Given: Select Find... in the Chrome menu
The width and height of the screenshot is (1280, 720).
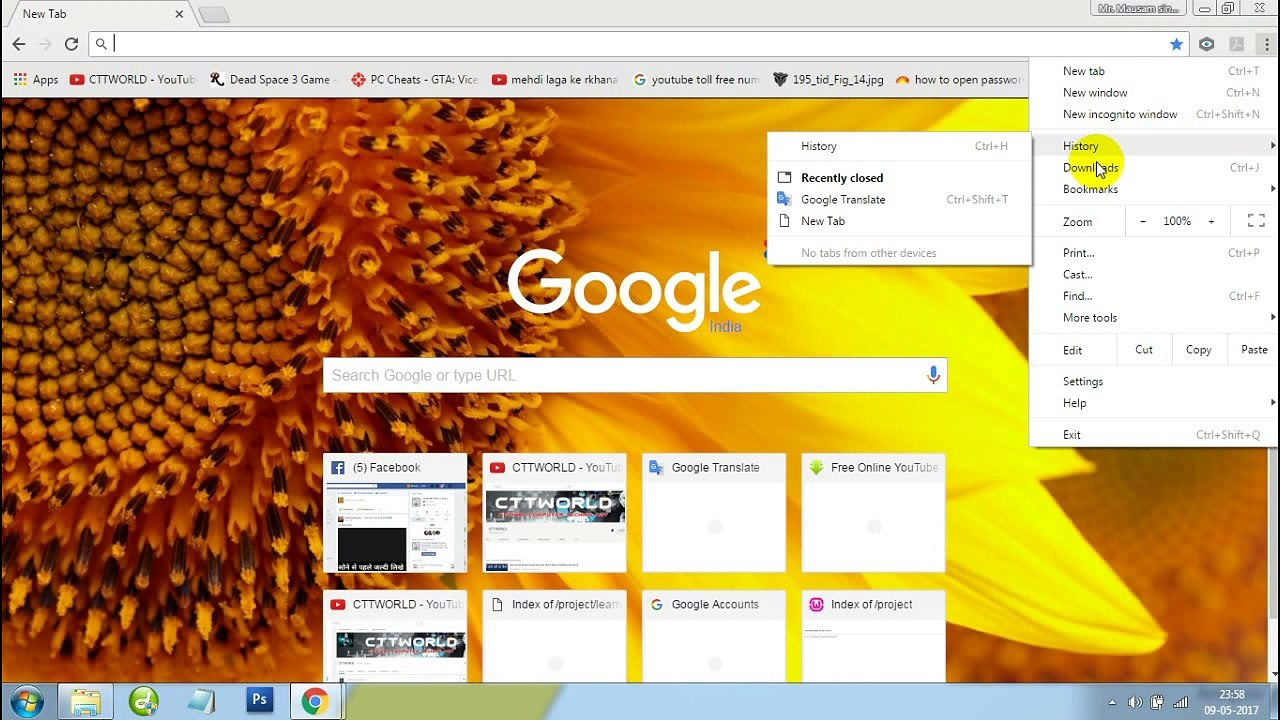Looking at the screenshot, I should 1154,296.
